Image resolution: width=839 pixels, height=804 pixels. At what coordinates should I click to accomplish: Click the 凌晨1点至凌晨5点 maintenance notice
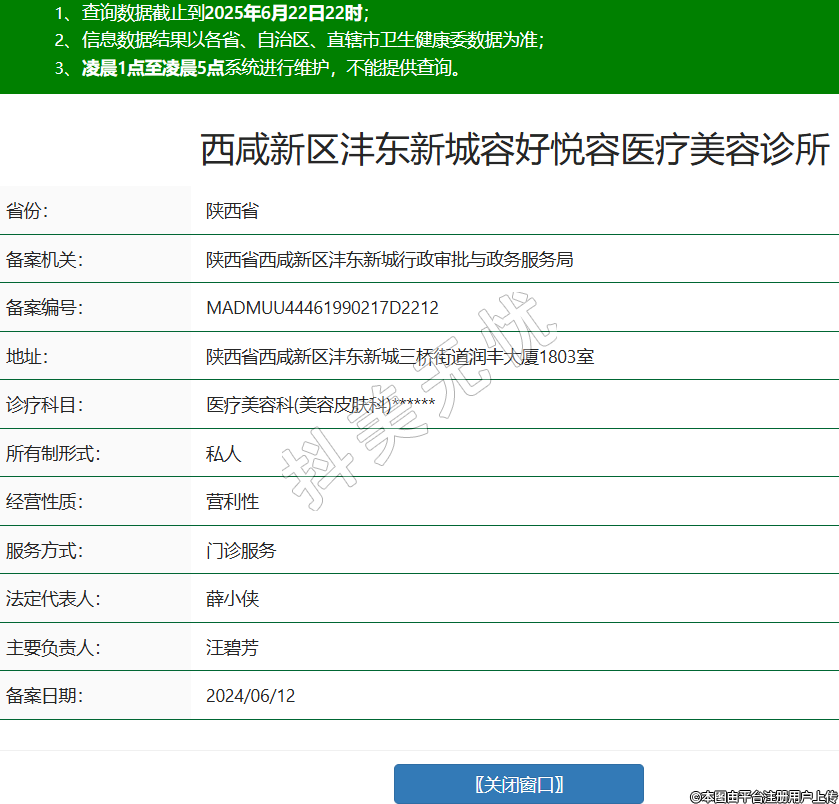pyautogui.click(x=153, y=68)
